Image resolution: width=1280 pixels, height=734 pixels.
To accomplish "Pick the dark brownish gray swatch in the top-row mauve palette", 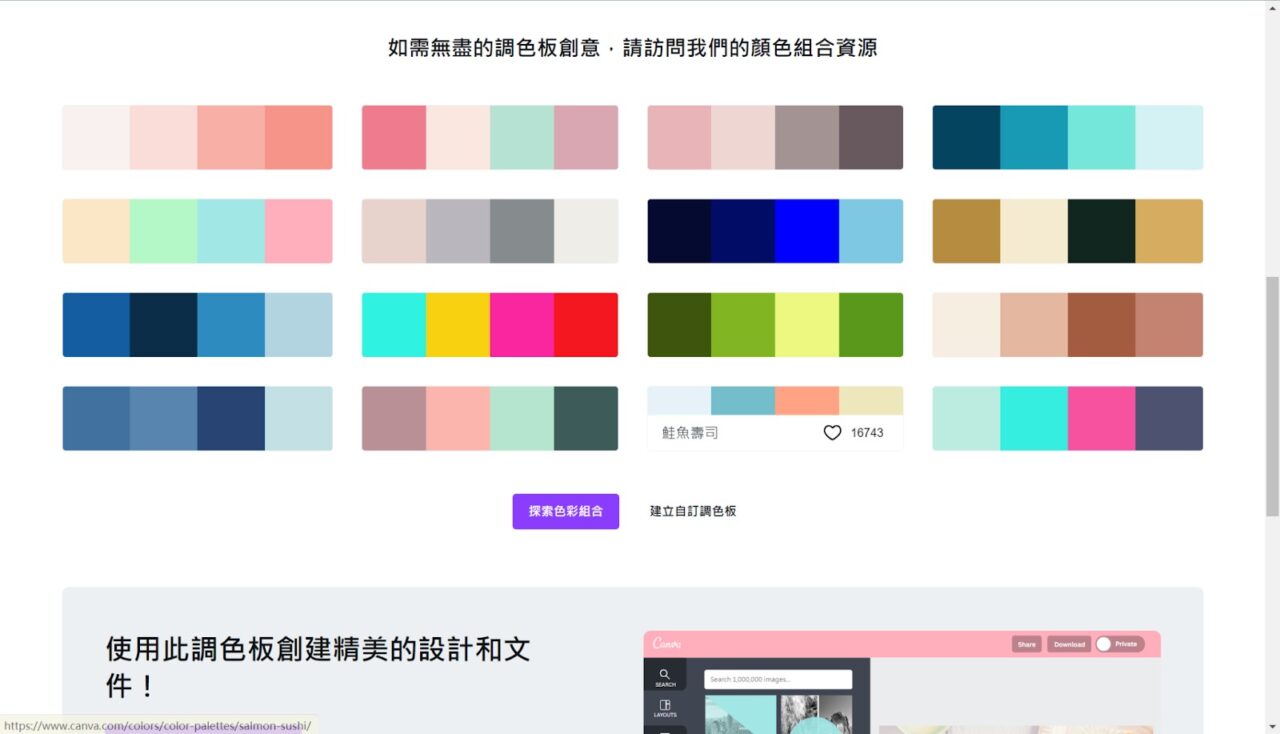I will pyautogui.click(x=871, y=137).
